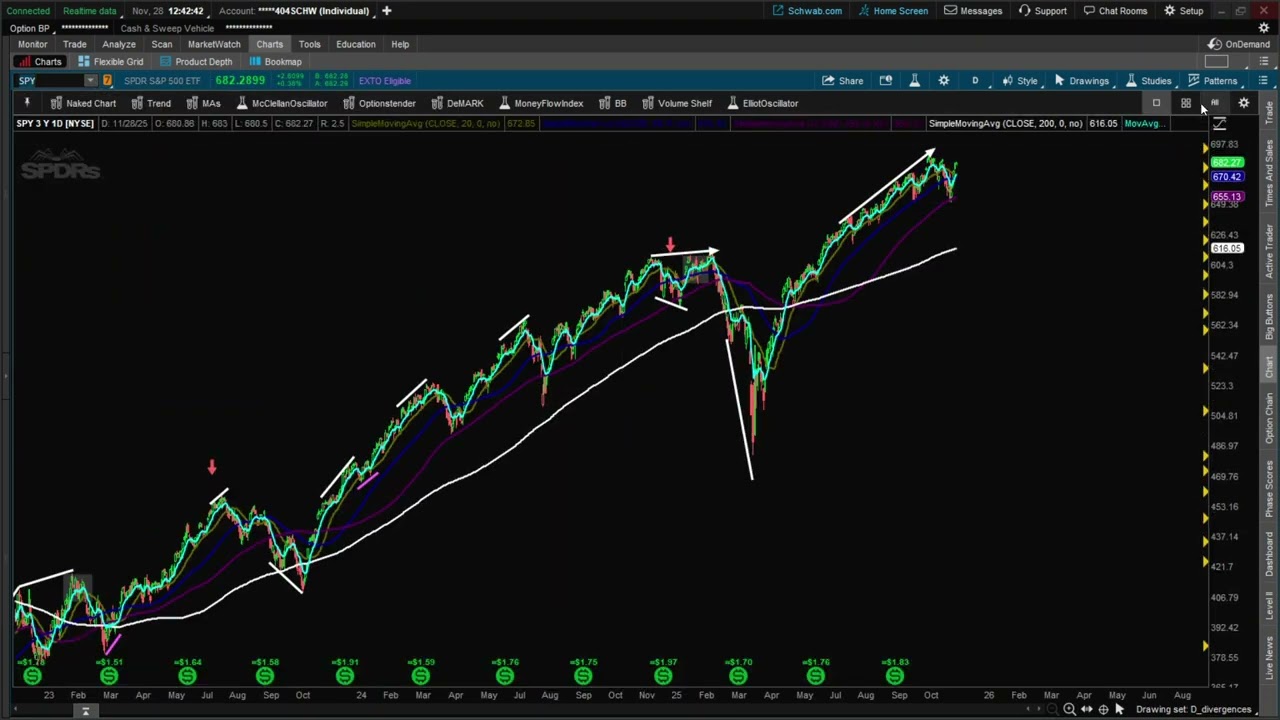Image resolution: width=1280 pixels, height=720 pixels.
Task: Open Chat Rooms
Action: [1114, 11]
